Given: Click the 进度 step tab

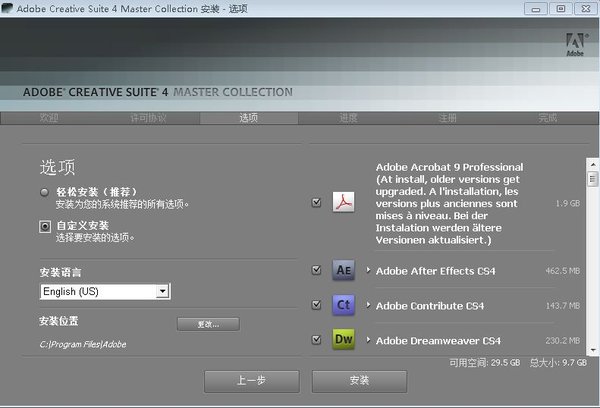Looking at the screenshot, I should tap(348, 118).
